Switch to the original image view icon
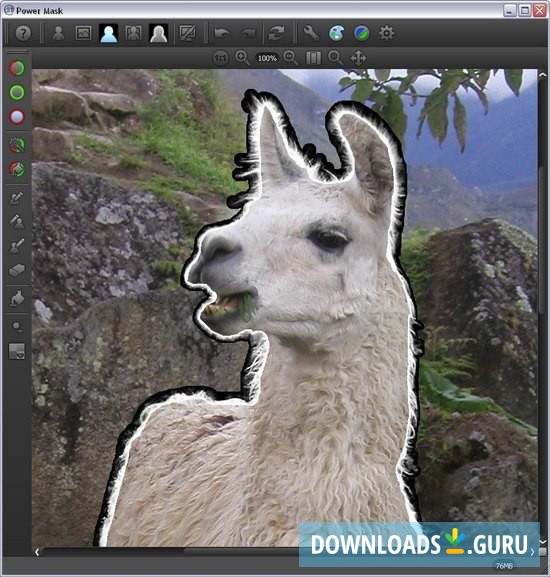The width and height of the screenshot is (550, 577). [x=84, y=33]
